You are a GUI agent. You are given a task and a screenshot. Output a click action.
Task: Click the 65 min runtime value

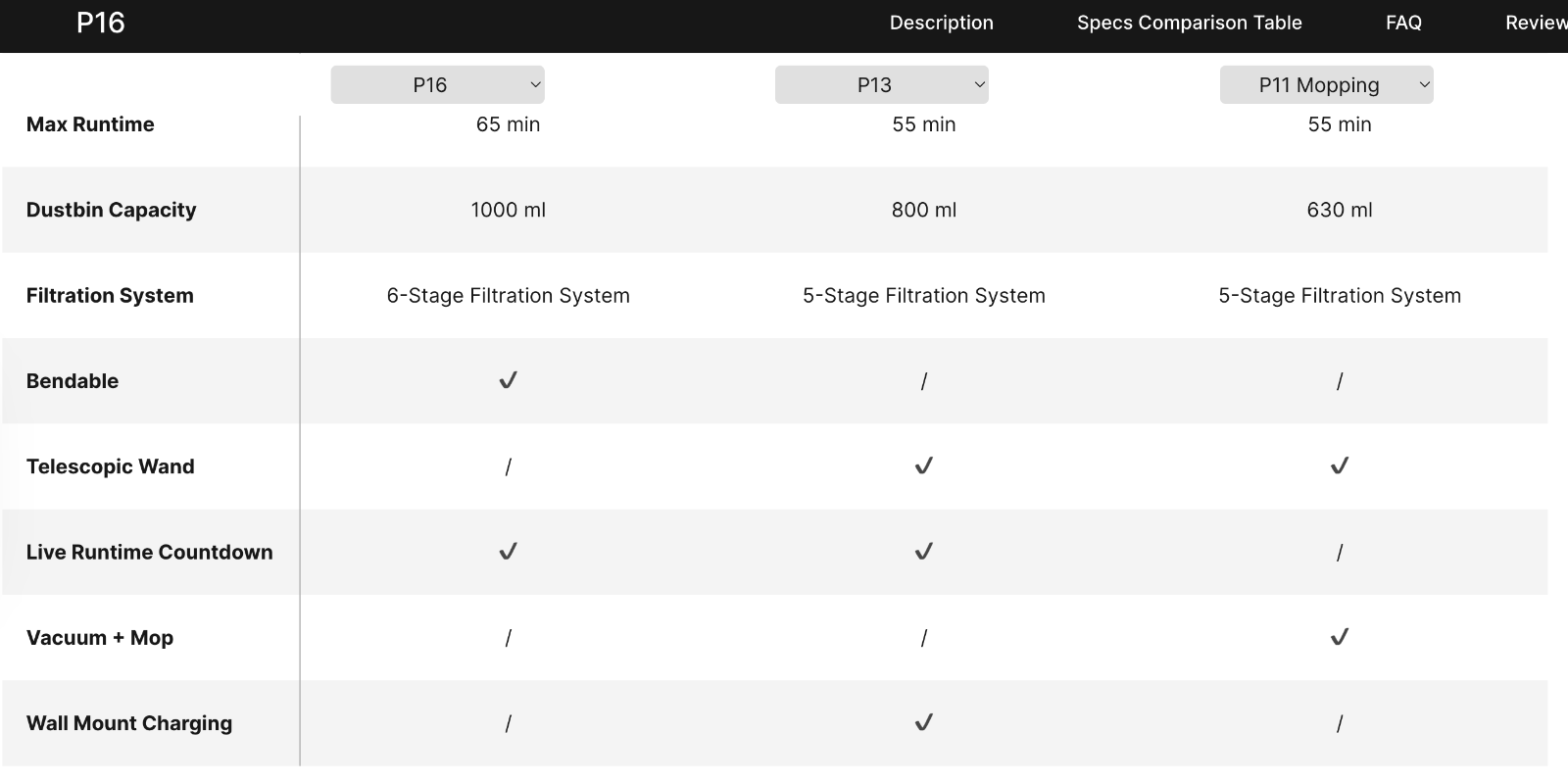pyautogui.click(x=508, y=124)
